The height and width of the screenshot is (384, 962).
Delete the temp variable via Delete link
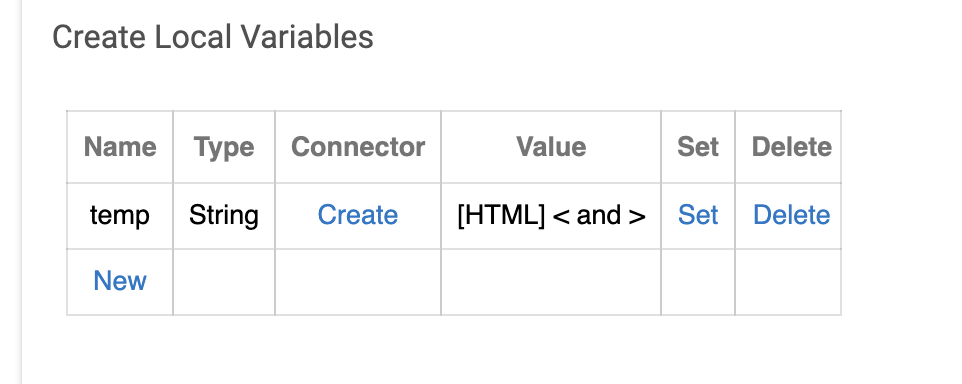791,215
